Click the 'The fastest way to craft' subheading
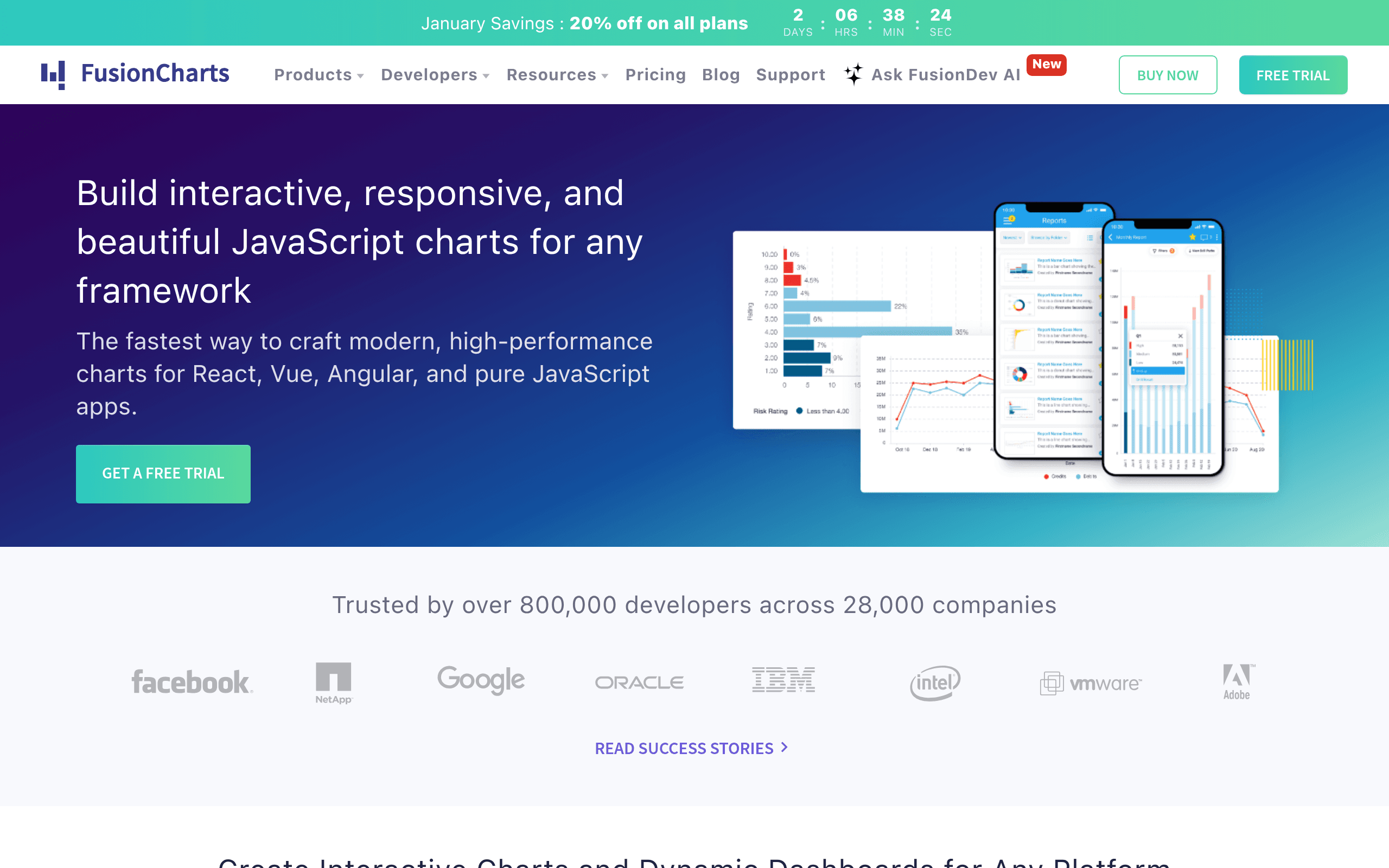Viewport: 1389px width, 868px height. (365, 374)
